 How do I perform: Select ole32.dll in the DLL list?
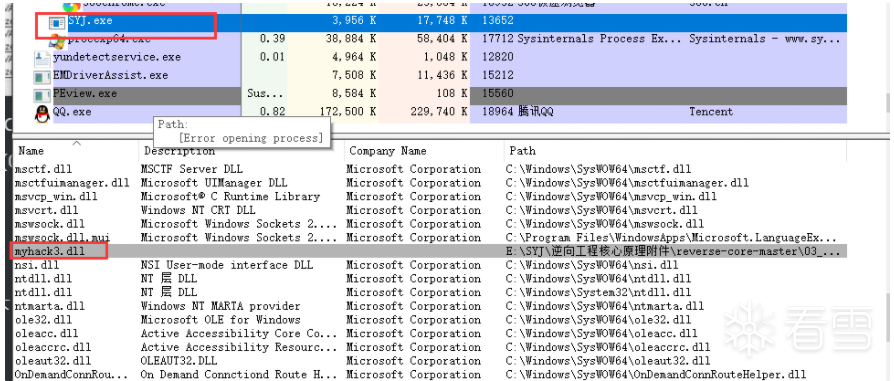(43, 320)
